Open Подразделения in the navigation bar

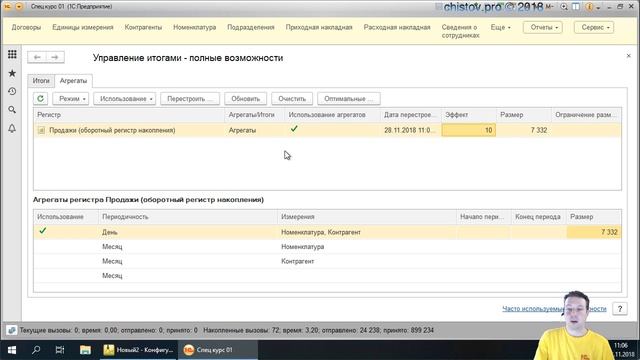click(251, 27)
